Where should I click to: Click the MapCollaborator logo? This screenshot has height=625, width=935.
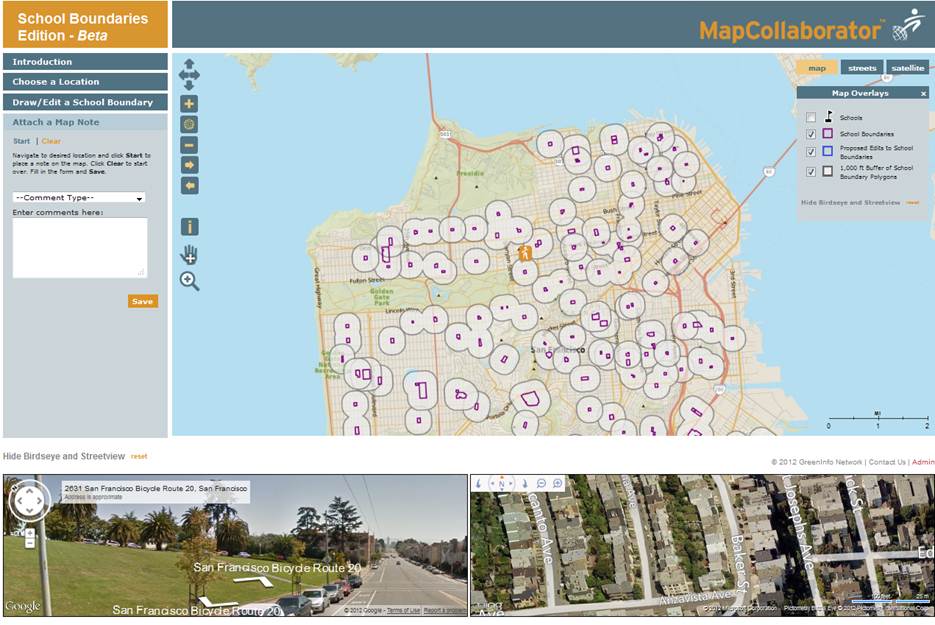pos(812,27)
